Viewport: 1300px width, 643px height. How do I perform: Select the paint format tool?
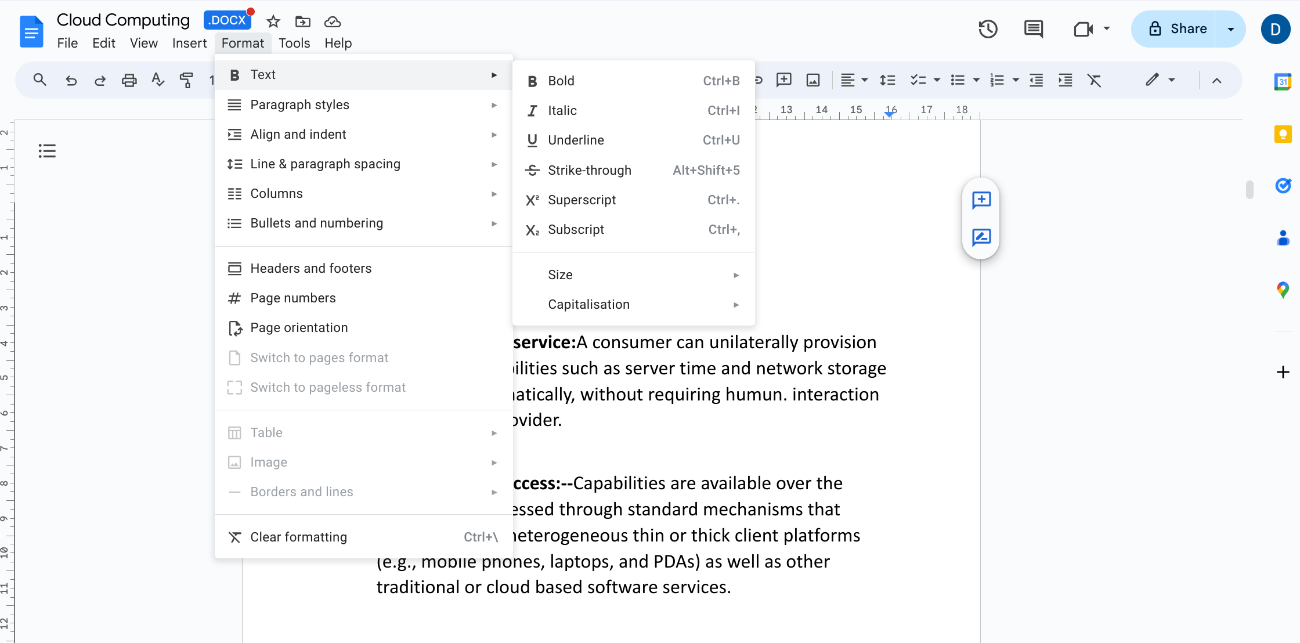coord(187,80)
